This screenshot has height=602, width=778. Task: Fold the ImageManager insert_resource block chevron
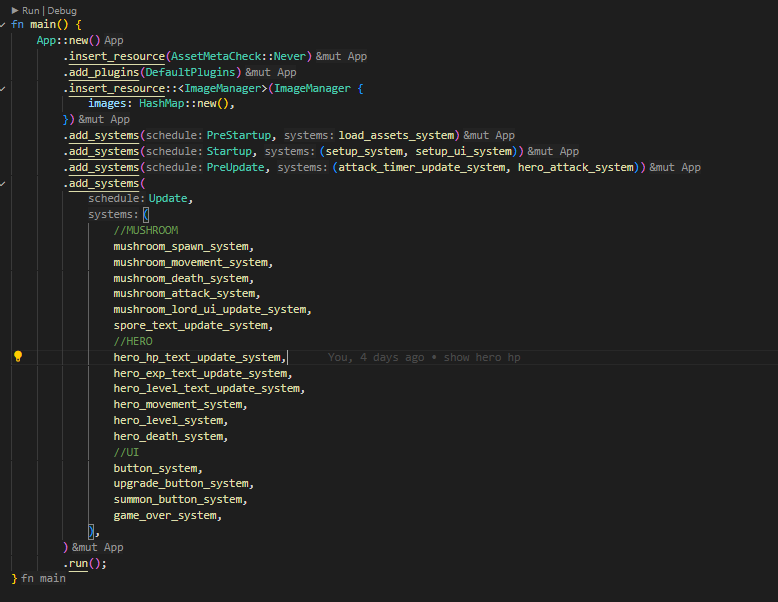coord(4,88)
